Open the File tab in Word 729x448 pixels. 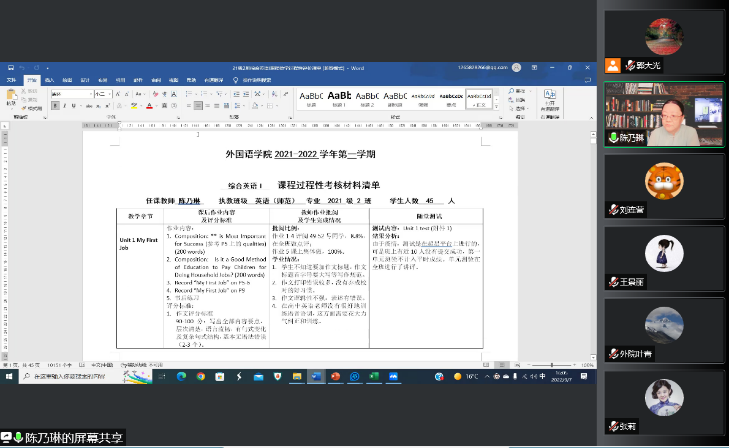click(x=11, y=79)
